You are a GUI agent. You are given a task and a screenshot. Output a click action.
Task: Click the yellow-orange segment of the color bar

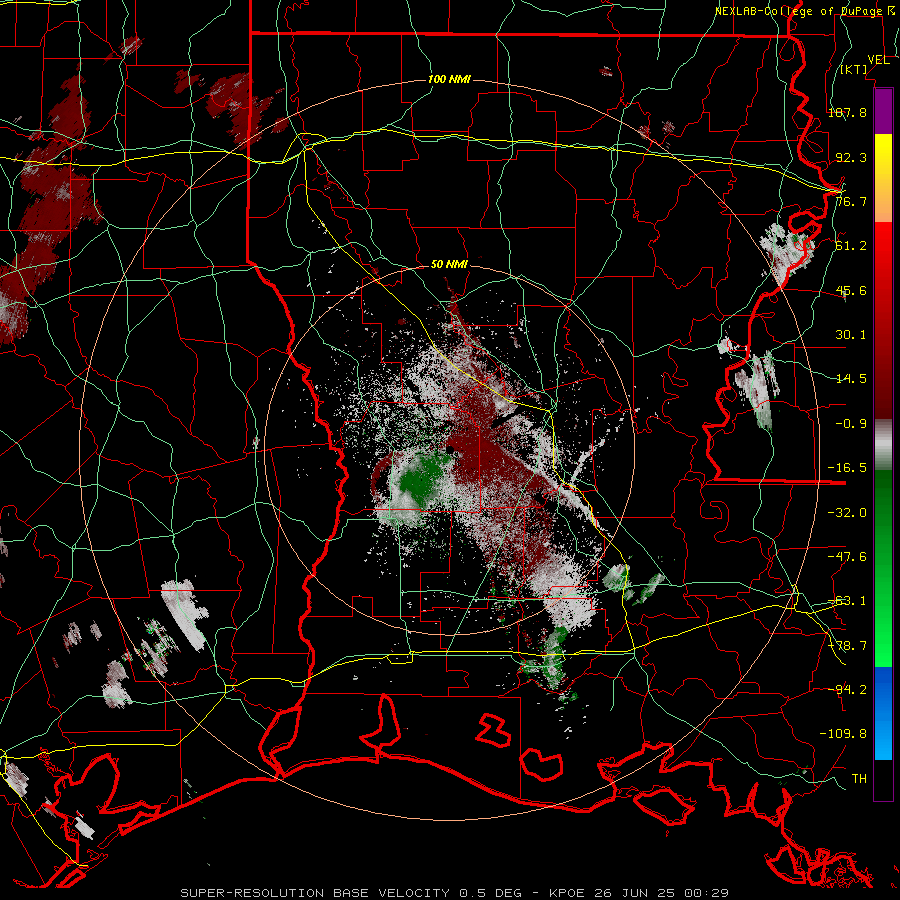coord(883,178)
